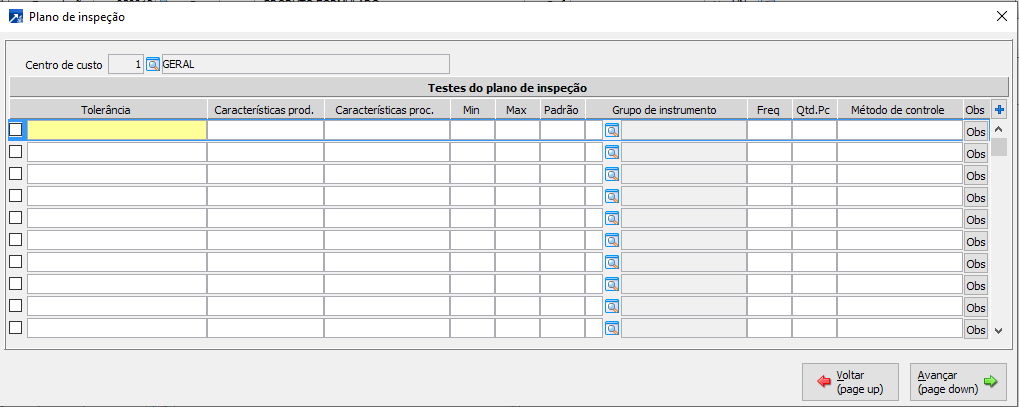This screenshot has height=407, width=1019.
Task: Click the blue plus add-row icon
Action: (999, 109)
